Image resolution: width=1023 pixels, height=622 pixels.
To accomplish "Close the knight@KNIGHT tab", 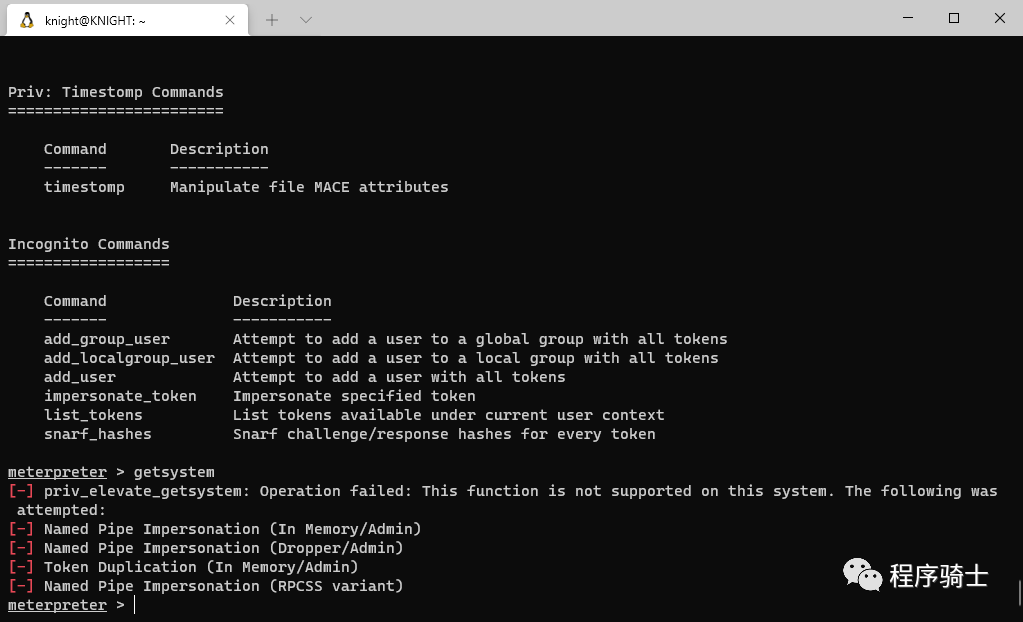I will point(229,19).
